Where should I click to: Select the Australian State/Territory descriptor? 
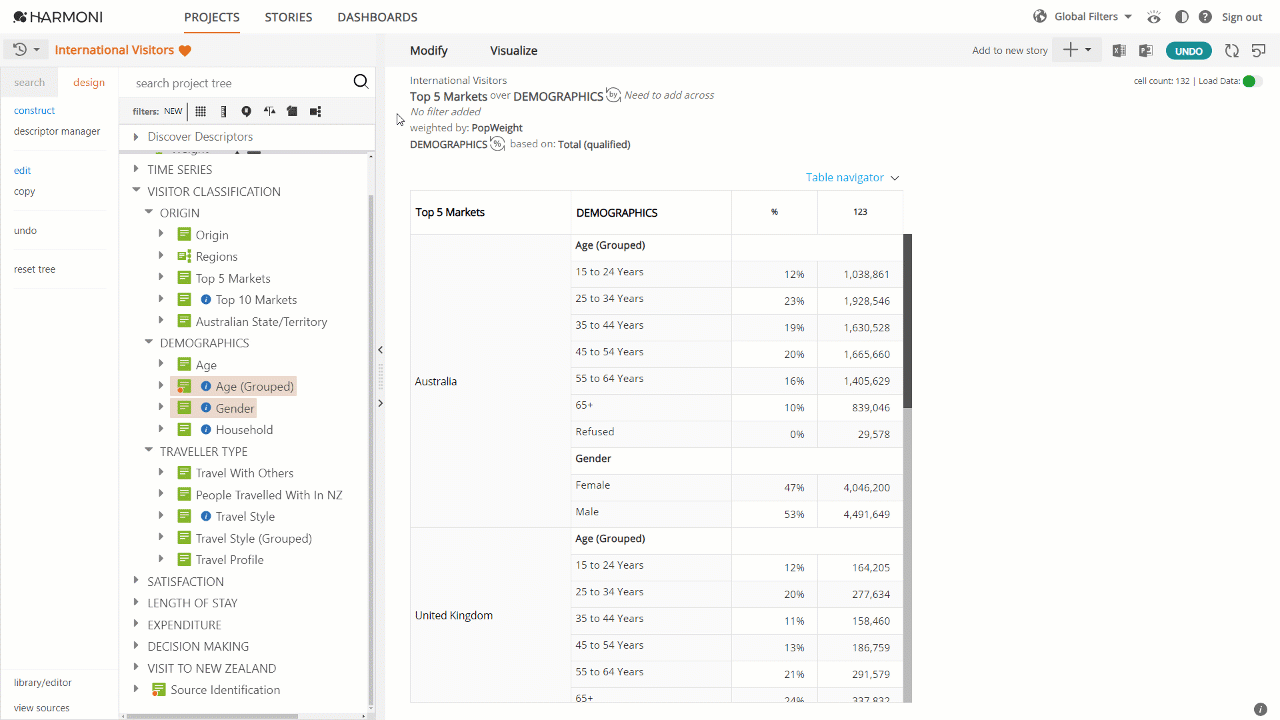[x=261, y=322]
